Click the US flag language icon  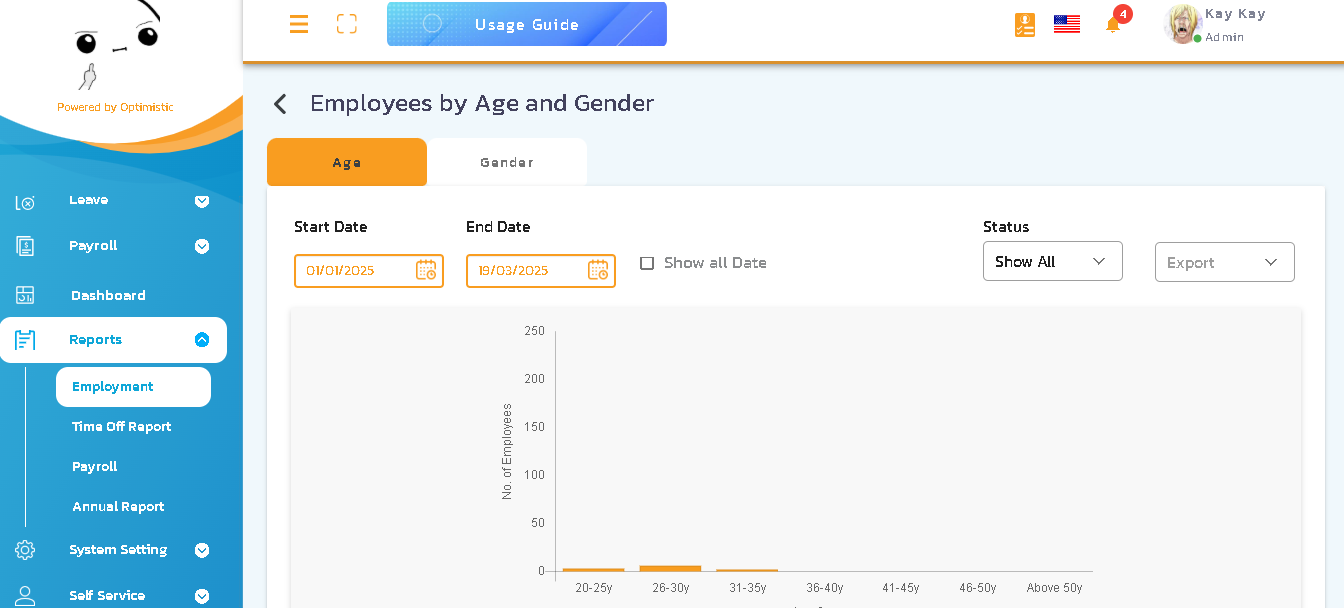click(x=1067, y=25)
